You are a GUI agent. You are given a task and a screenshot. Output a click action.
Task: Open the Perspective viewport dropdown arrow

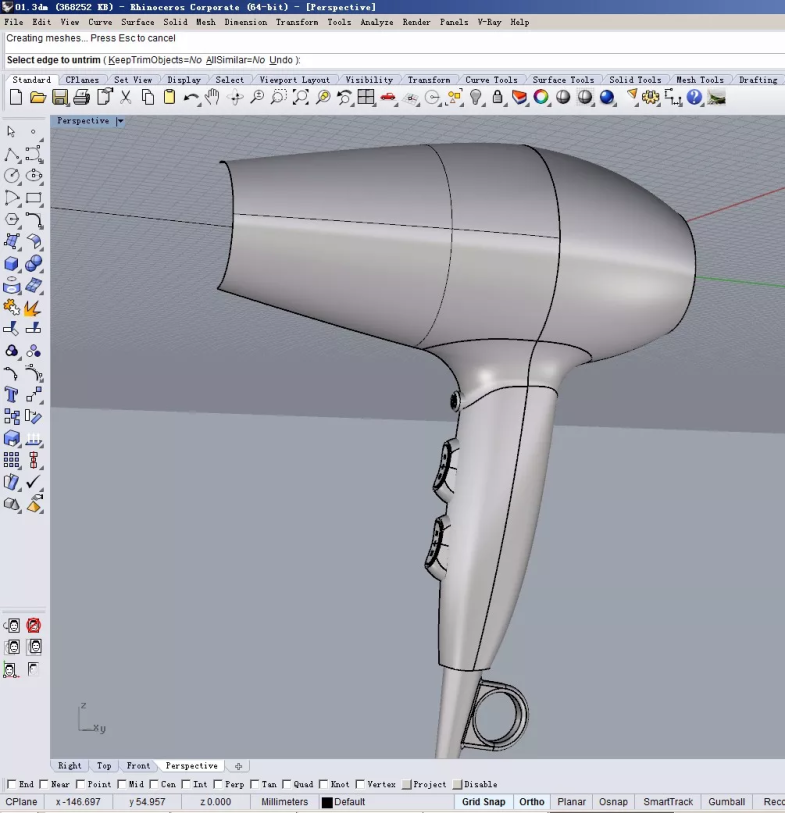click(x=120, y=121)
